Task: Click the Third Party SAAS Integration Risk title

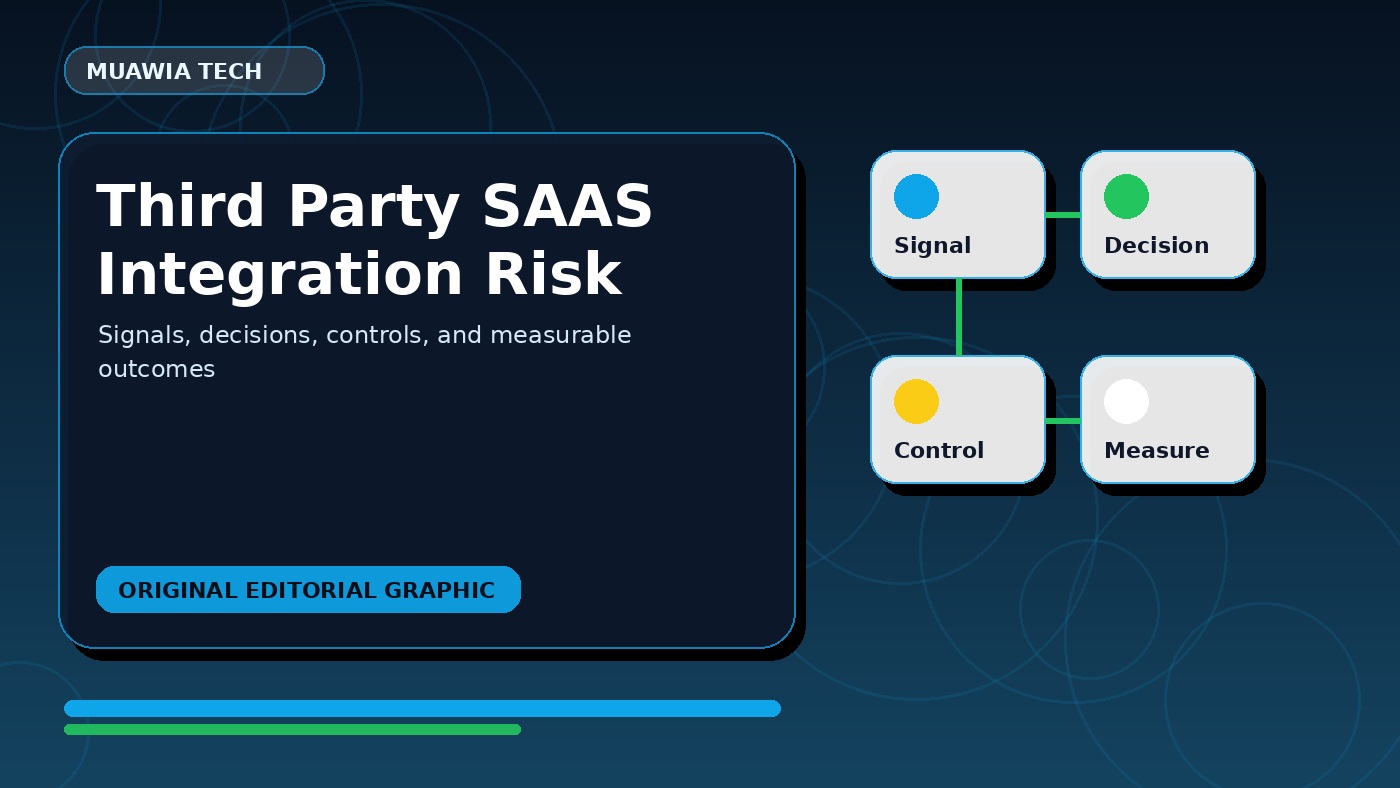Action: (x=375, y=241)
